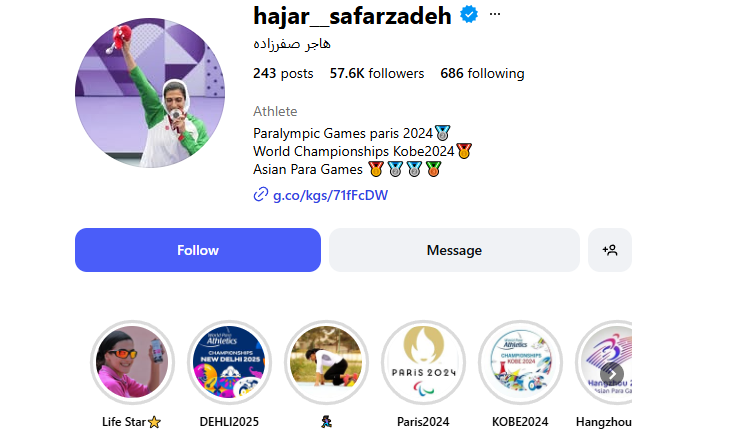Open the DEHLI2025 highlight circle
730x434 pixels.
[x=229, y=362]
